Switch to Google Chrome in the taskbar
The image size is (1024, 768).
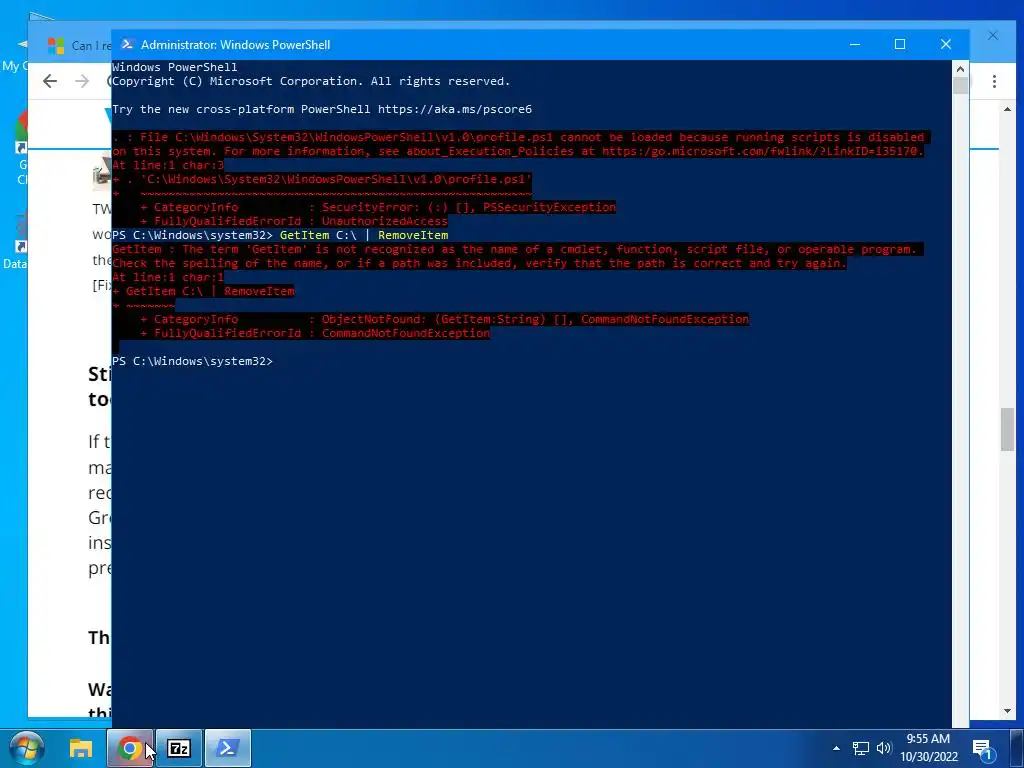click(x=130, y=748)
